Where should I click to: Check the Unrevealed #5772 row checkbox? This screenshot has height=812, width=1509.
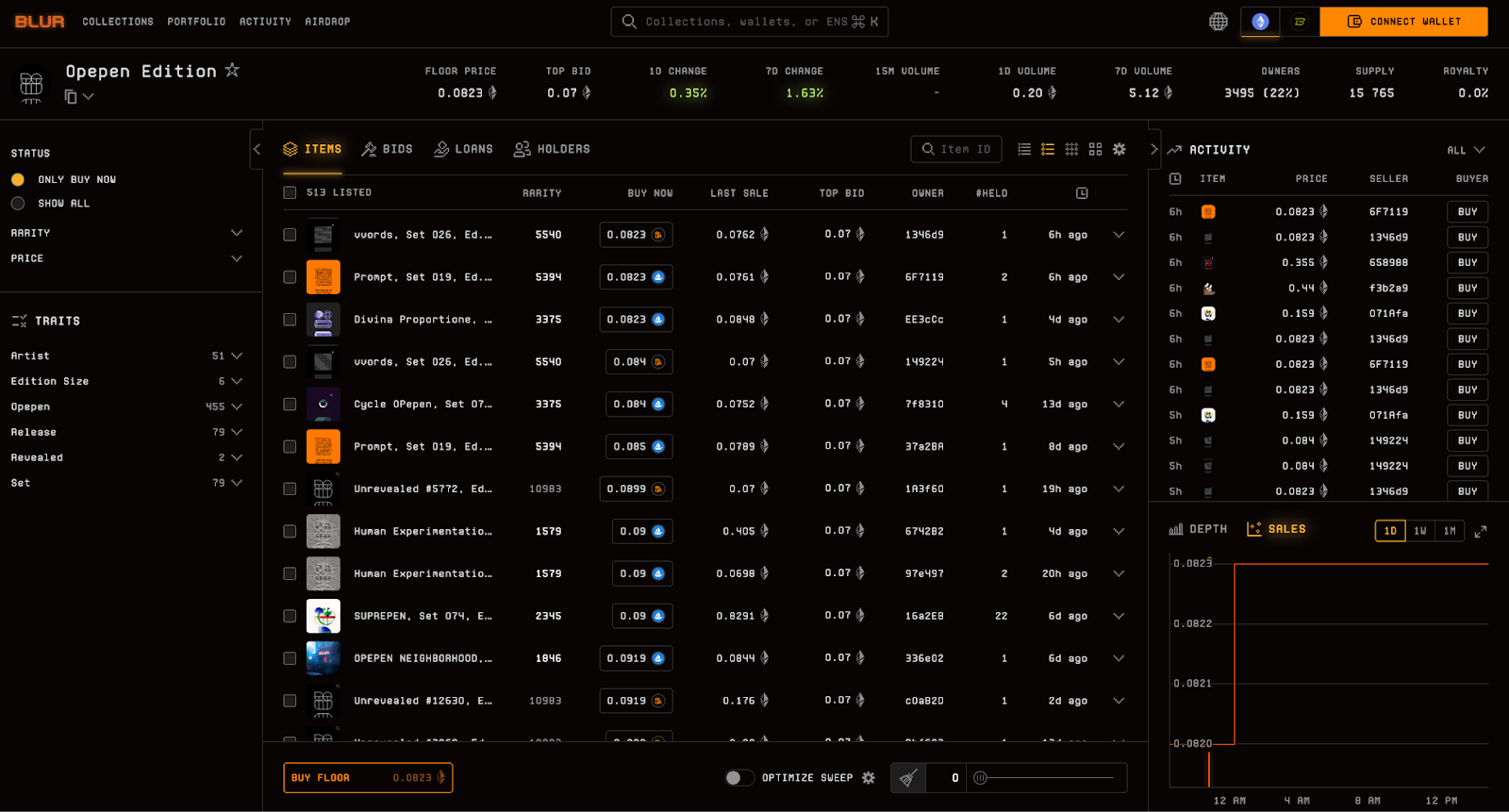click(x=290, y=489)
